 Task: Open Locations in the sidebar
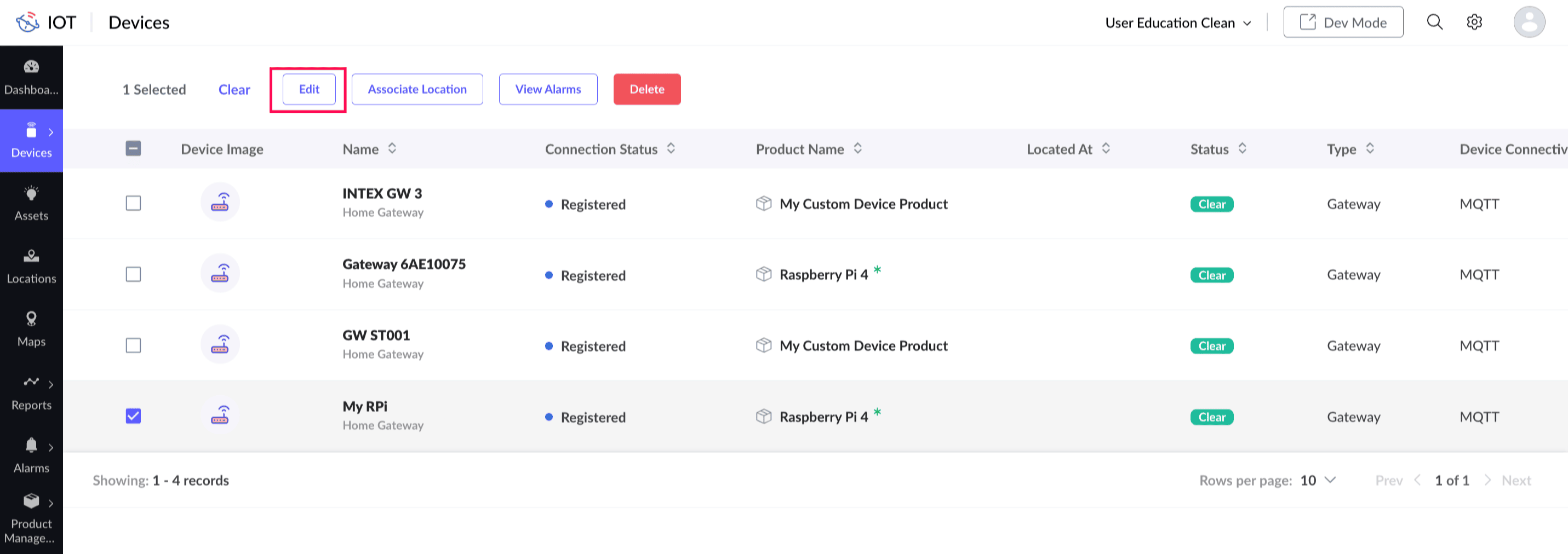click(31, 266)
